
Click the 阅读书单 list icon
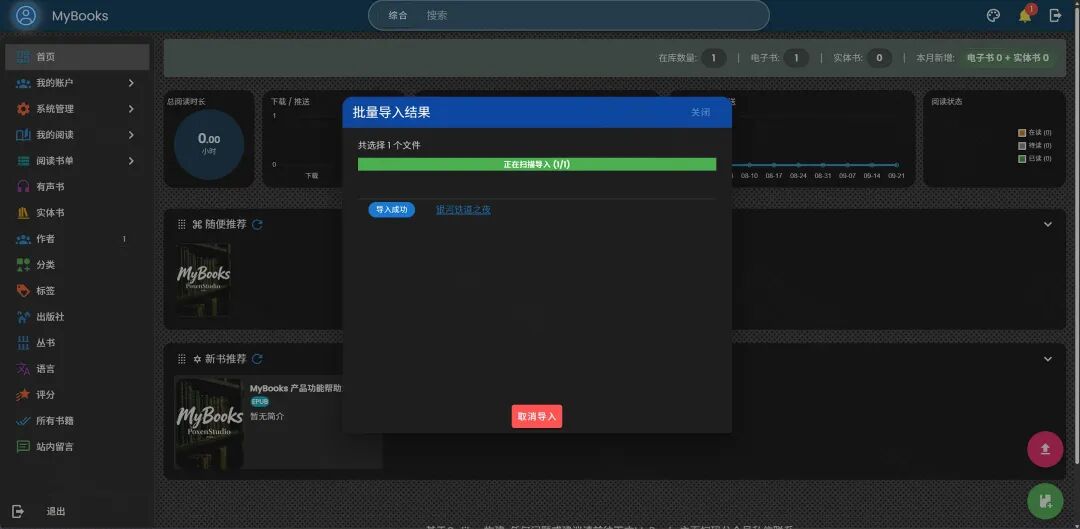(23, 160)
